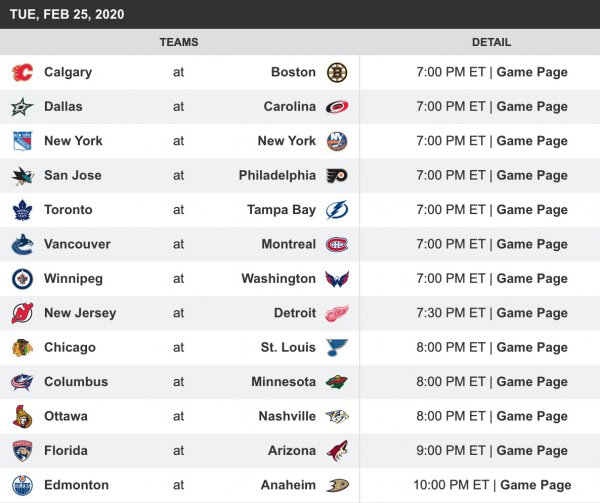The width and height of the screenshot is (600, 503).
Task: Select the Anaheim Ducks logo
Action: coord(337,485)
